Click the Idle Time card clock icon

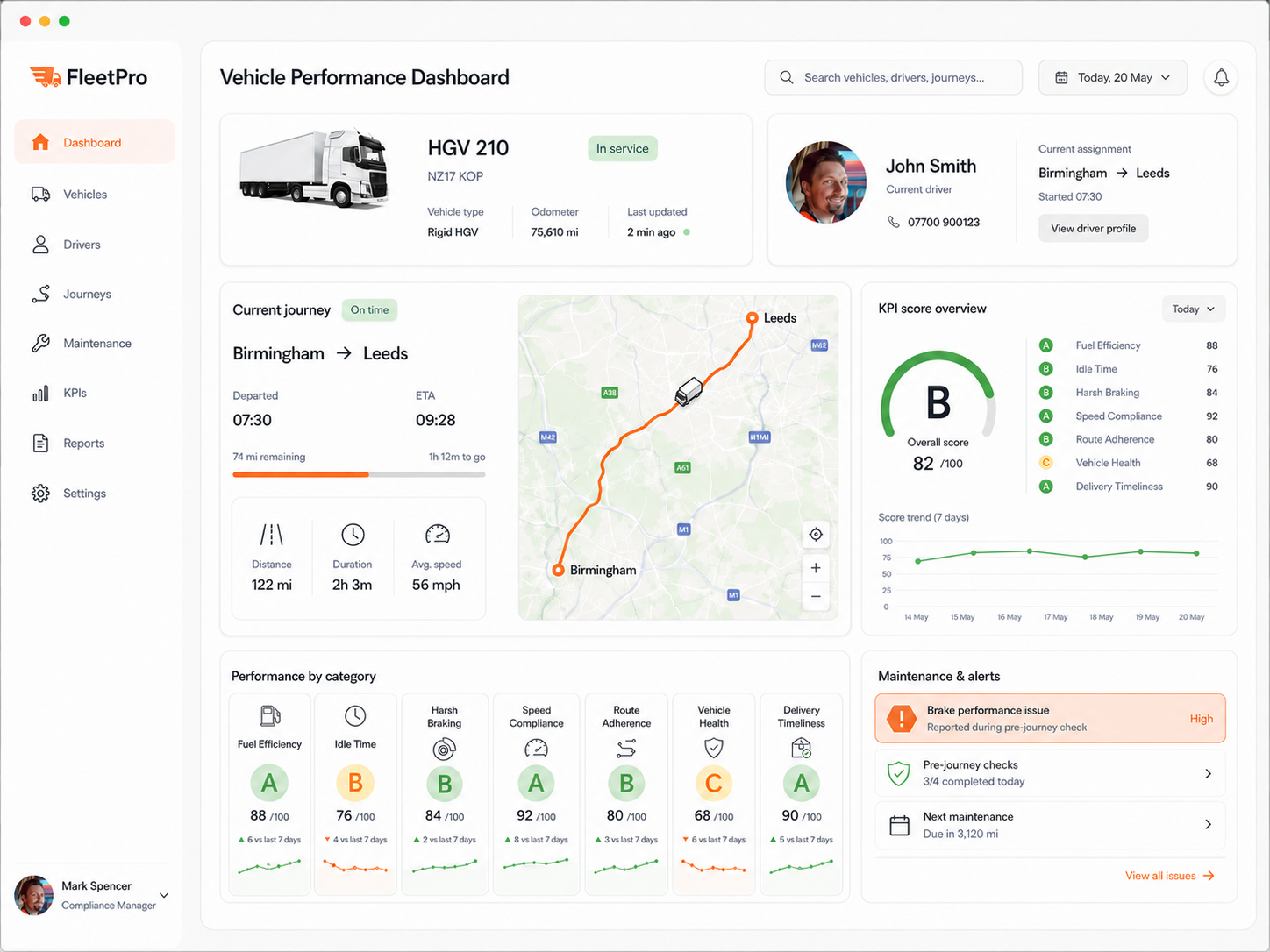(x=355, y=716)
